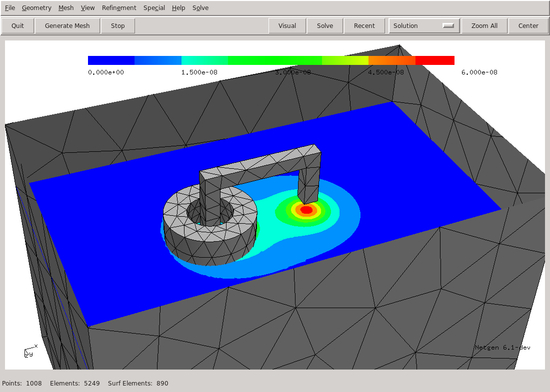Click the 6.000e-08 colorbar label
This screenshot has height=392, width=550.
coord(479,72)
